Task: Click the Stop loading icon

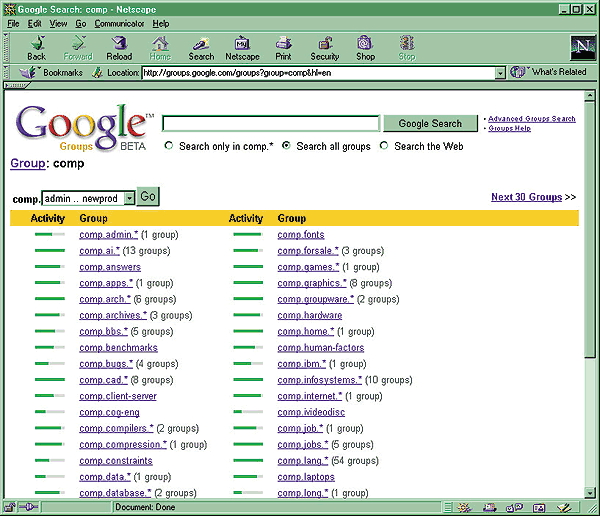Action: click(x=407, y=48)
